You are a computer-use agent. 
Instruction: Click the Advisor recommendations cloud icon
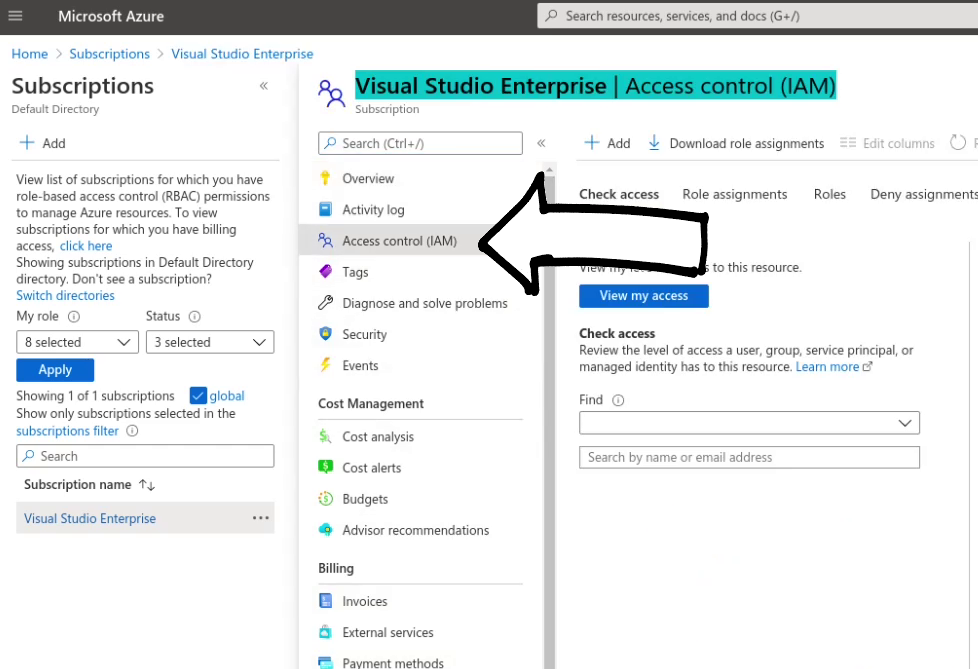click(x=325, y=530)
